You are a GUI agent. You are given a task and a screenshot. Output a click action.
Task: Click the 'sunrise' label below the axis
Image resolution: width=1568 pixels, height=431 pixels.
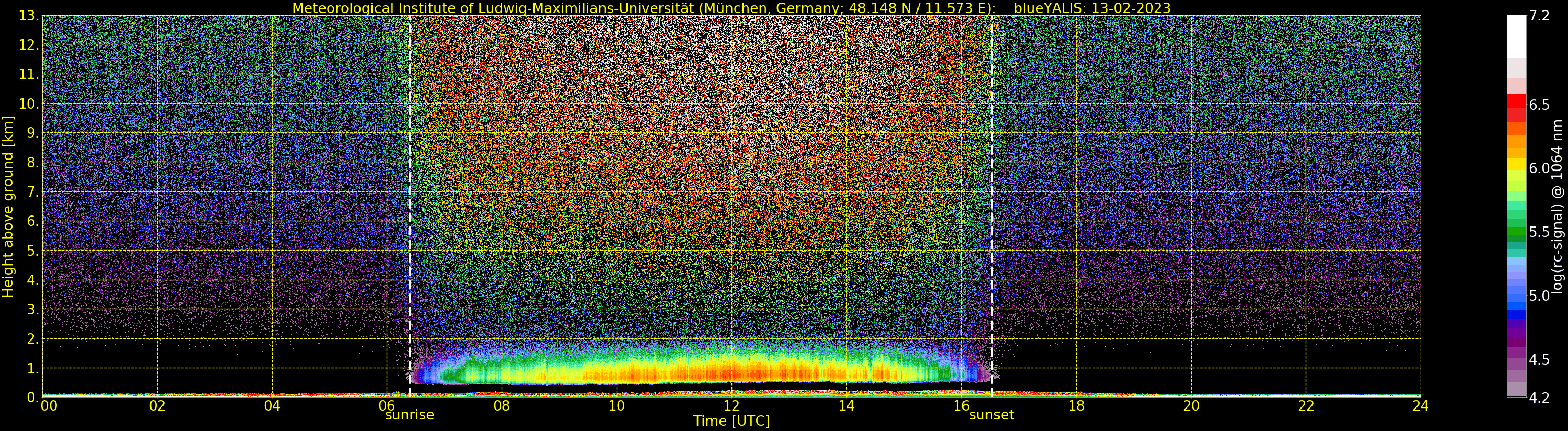tap(410, 415)
